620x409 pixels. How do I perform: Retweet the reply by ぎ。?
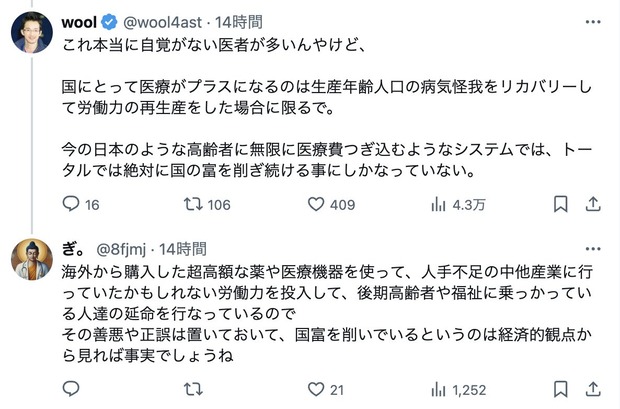tap(194, 389)
